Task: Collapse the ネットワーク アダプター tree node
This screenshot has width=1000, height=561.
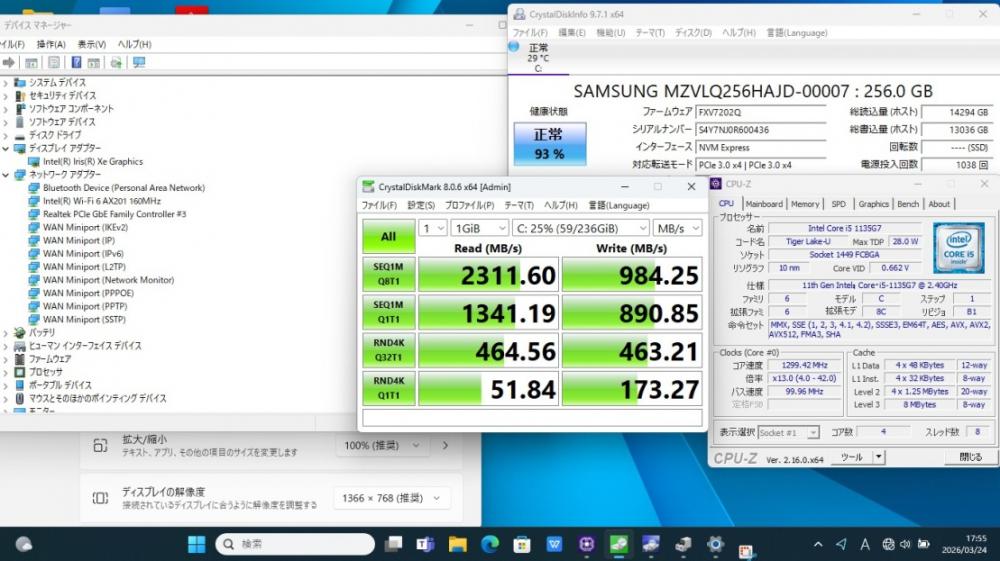Action: click(6, 174)
